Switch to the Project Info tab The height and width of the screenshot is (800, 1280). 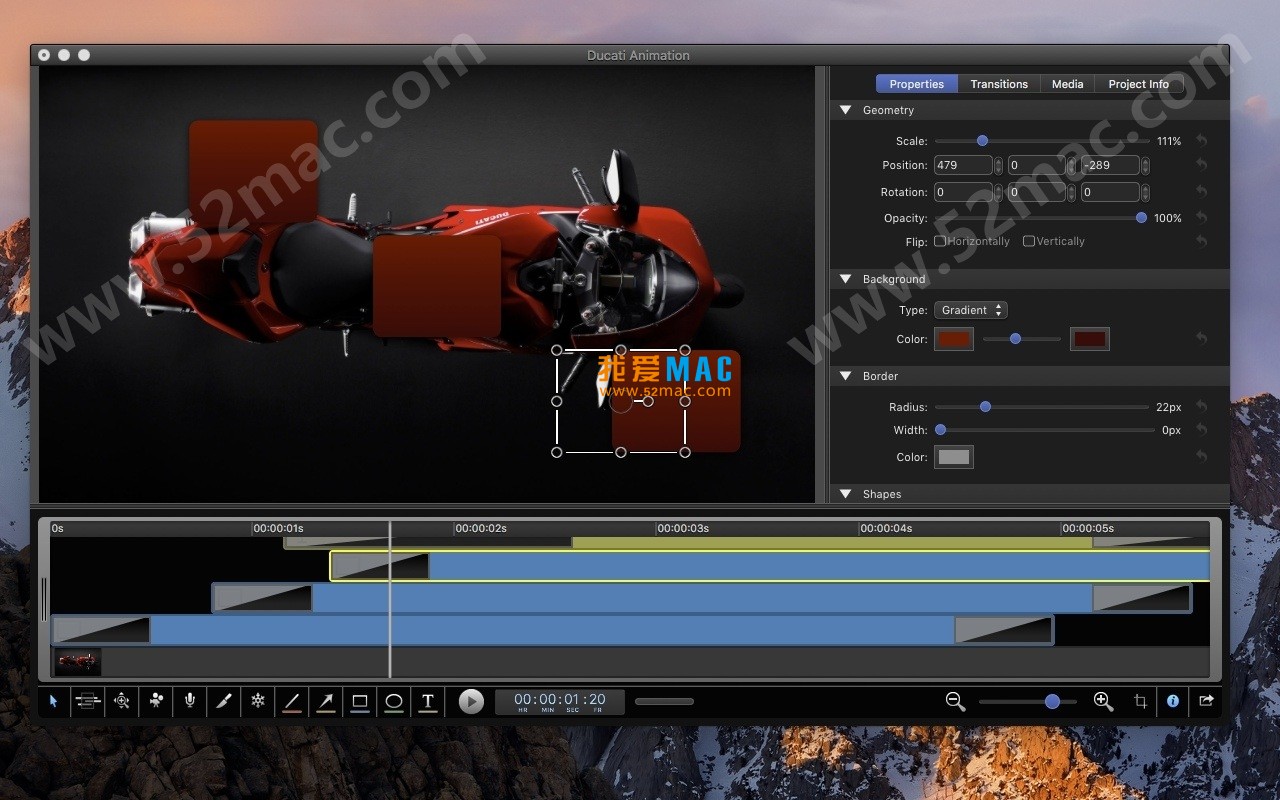[1139, 84]
